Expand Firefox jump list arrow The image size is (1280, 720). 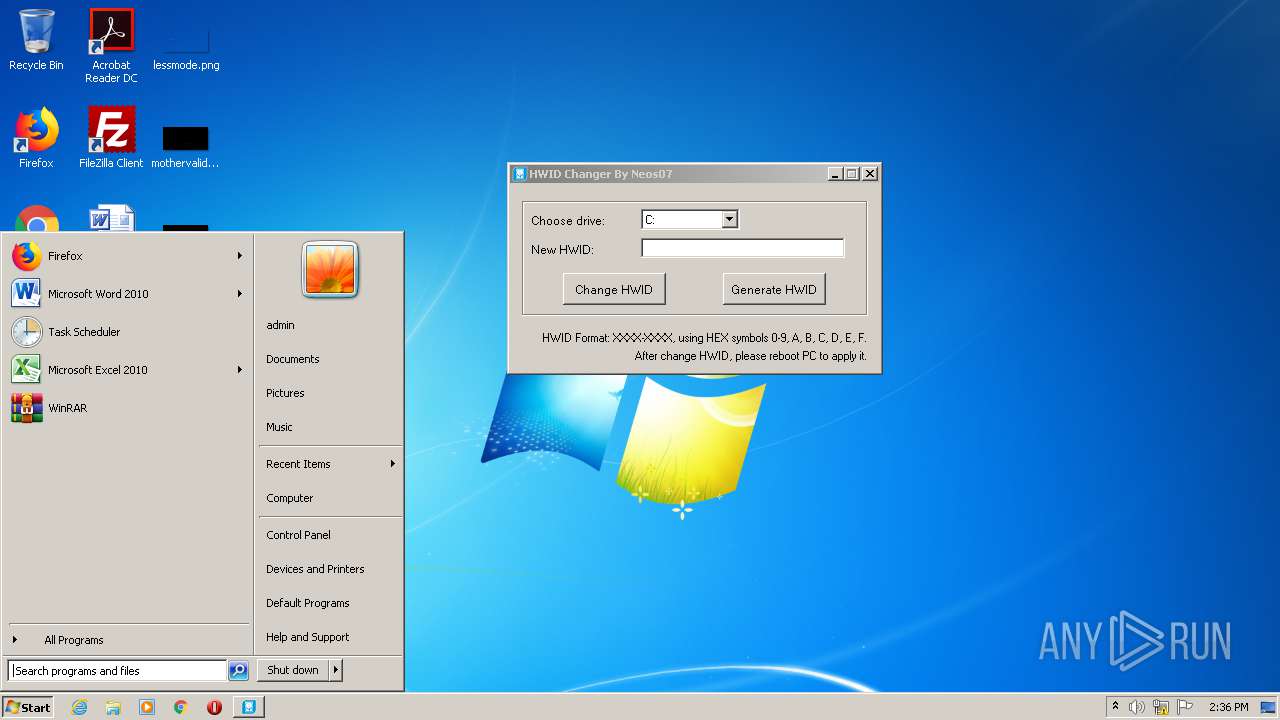(239, 256)
